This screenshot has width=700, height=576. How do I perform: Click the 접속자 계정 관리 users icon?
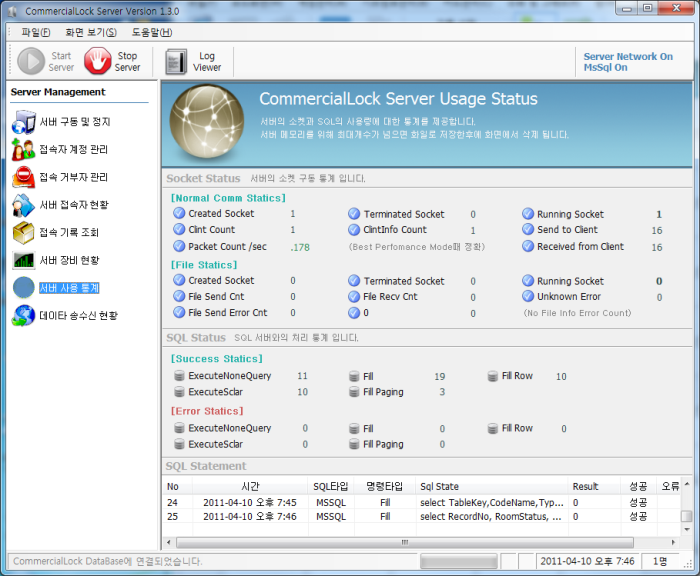[x=23, y=150]
